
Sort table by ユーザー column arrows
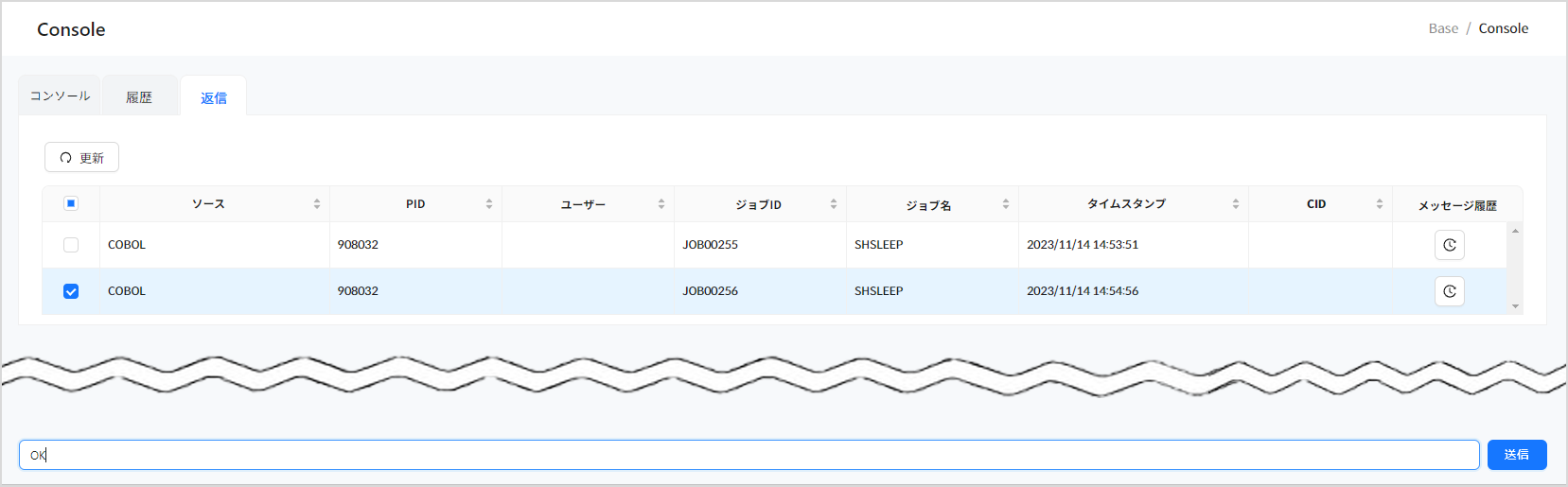[661, 204]
